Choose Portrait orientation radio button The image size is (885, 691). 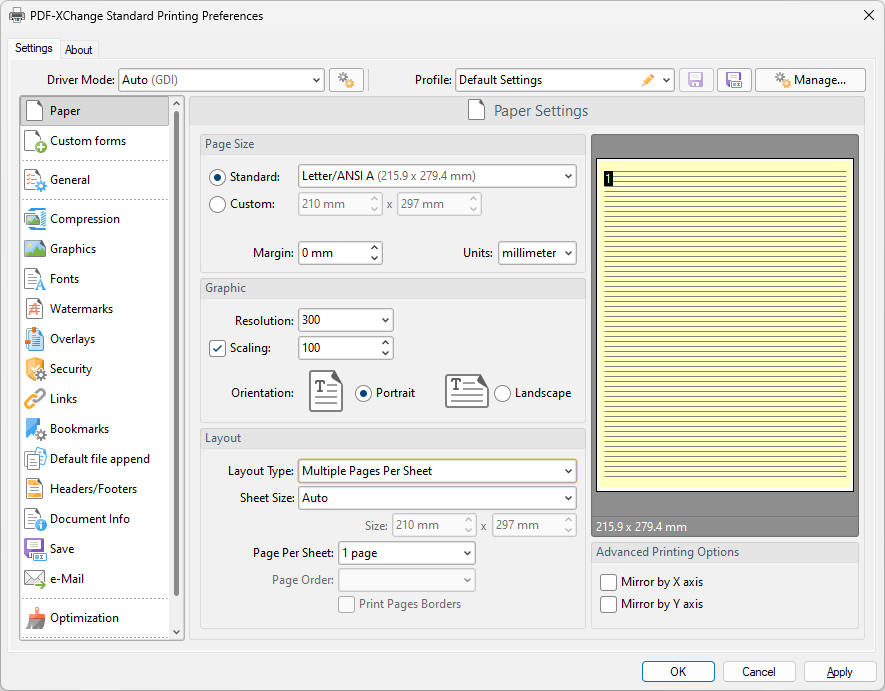(363, 393)
